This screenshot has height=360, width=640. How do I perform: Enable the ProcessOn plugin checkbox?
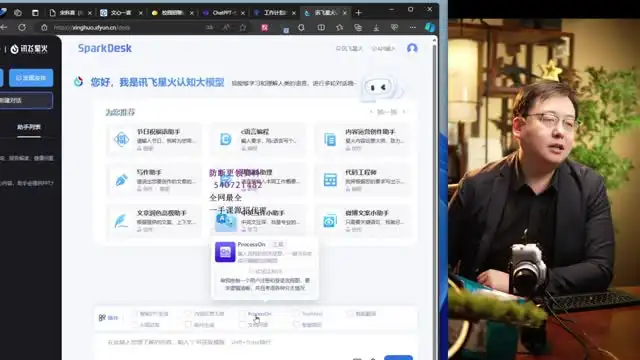click(x=243, y=314)
